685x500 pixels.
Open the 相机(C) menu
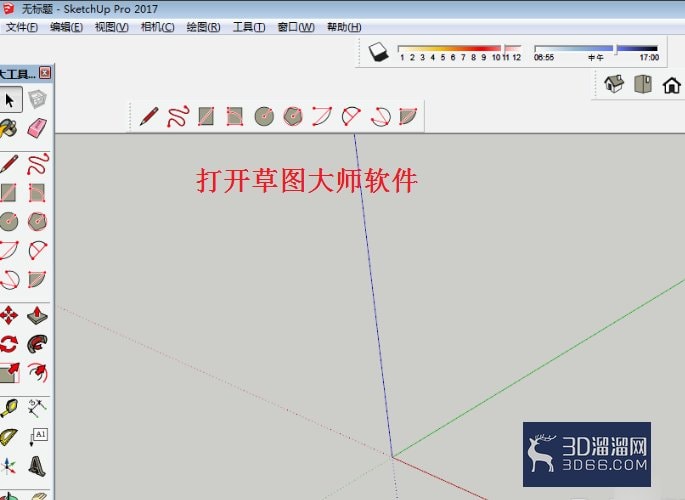[x=157, y=27]
